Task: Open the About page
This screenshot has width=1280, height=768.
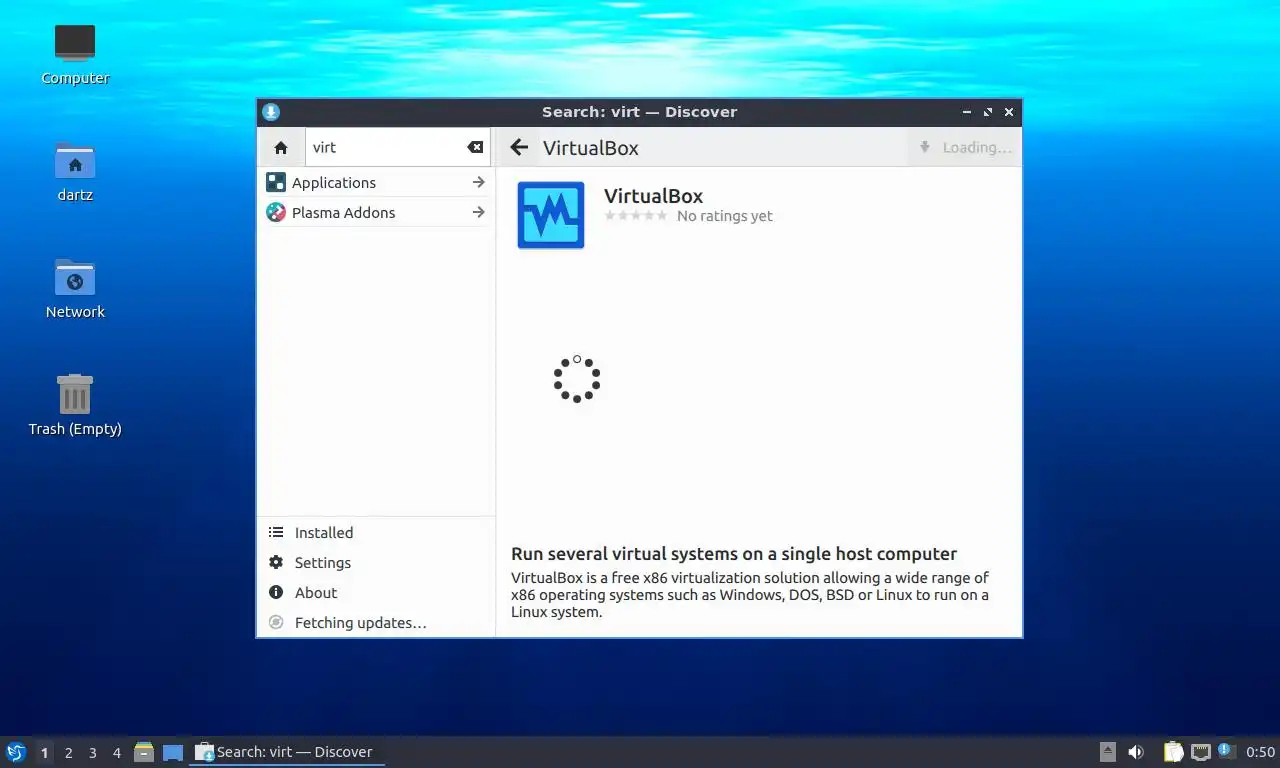Action: point(375,593)
